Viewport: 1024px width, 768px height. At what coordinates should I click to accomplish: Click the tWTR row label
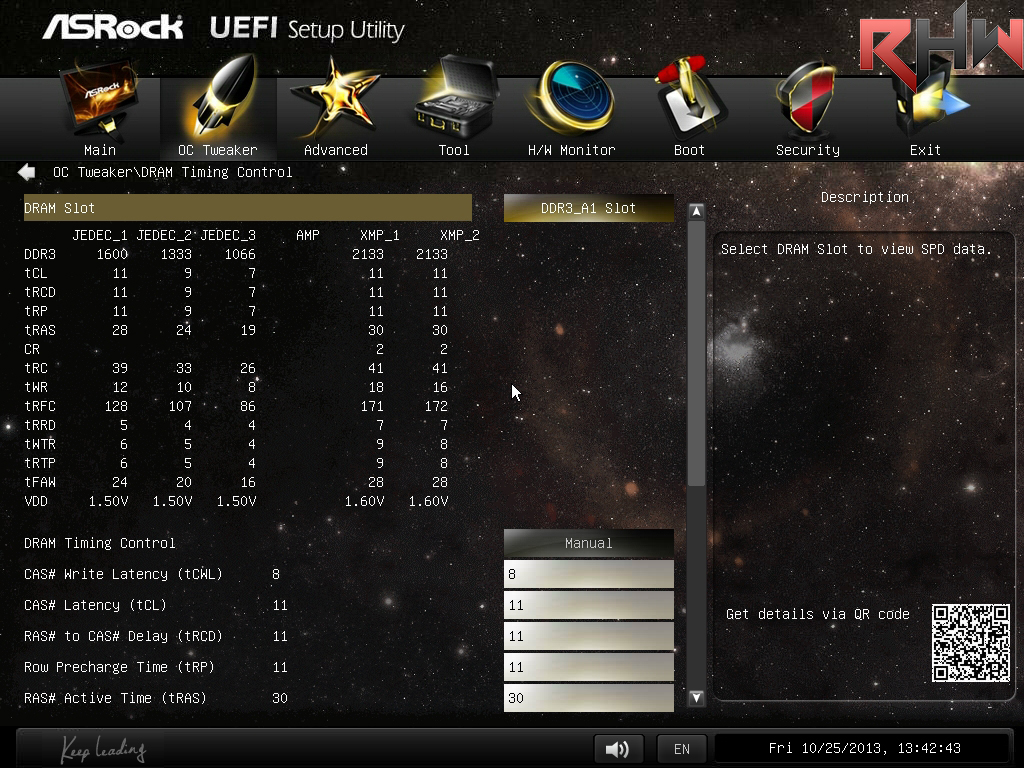[40, 444]
